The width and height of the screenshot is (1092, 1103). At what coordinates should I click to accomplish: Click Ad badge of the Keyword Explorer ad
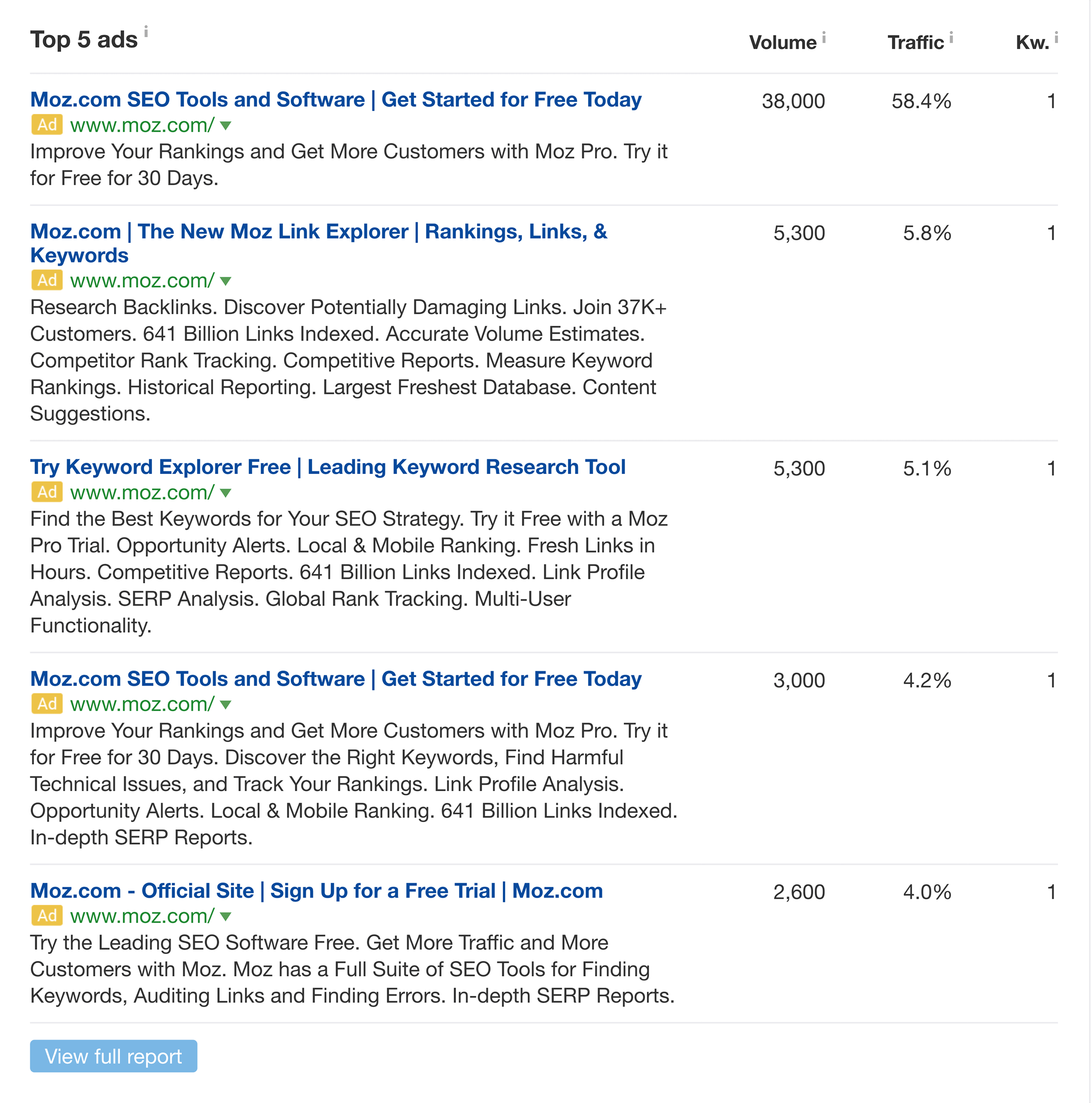(x=47, y=492)
